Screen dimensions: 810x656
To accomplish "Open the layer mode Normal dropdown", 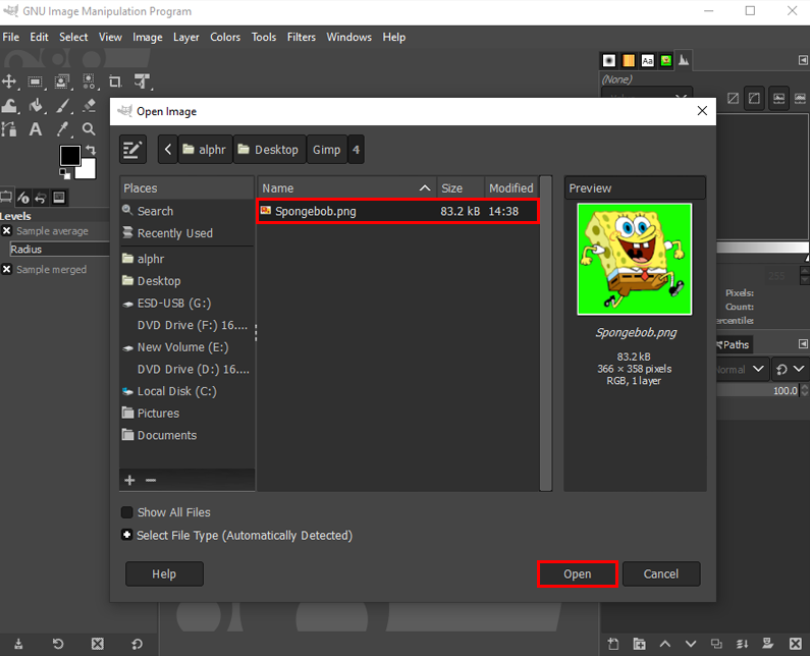I will [x=738, y=369].
